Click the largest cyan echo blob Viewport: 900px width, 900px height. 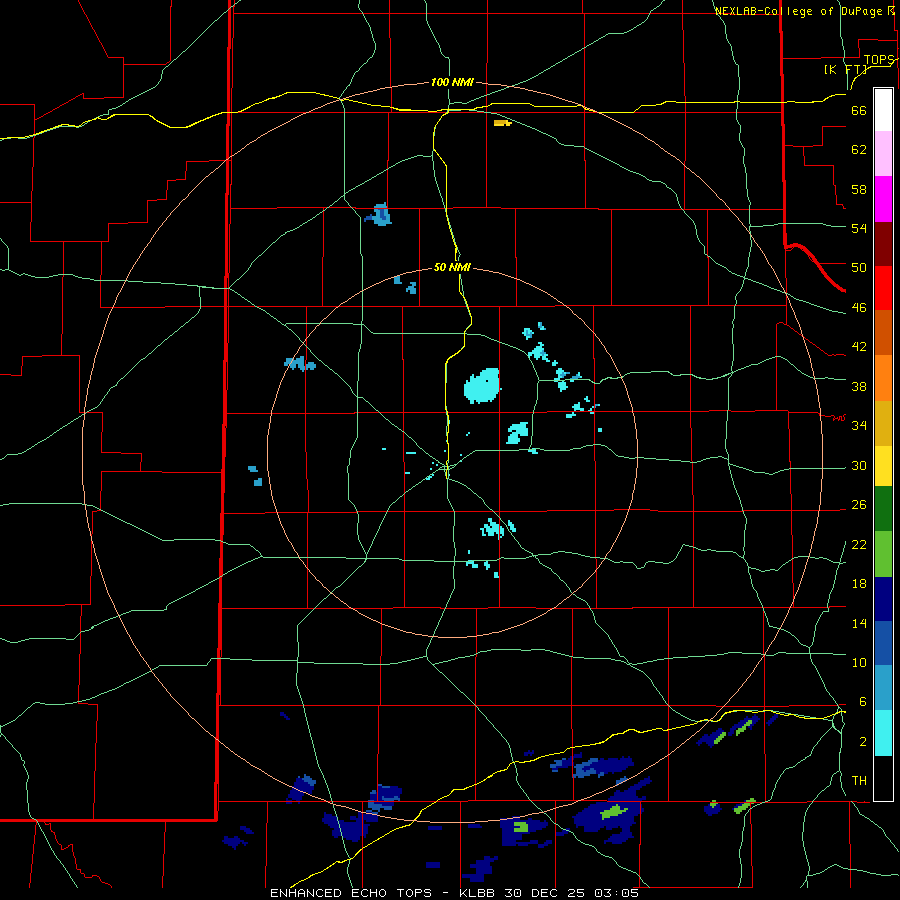[x=481, y=385]
